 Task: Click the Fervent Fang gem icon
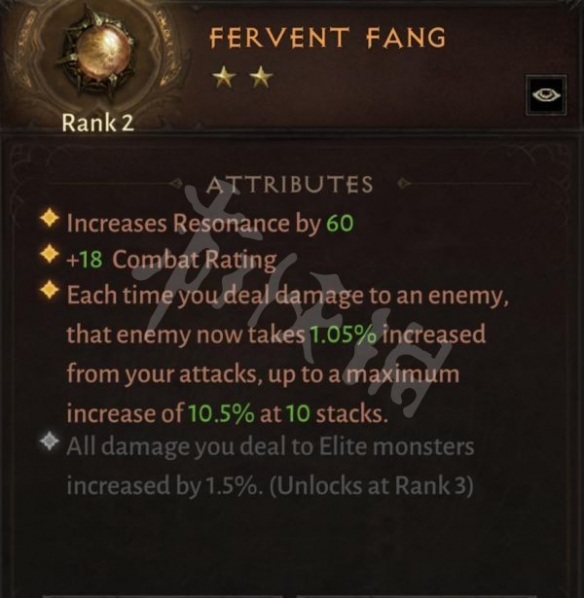(x=100, y=55)
